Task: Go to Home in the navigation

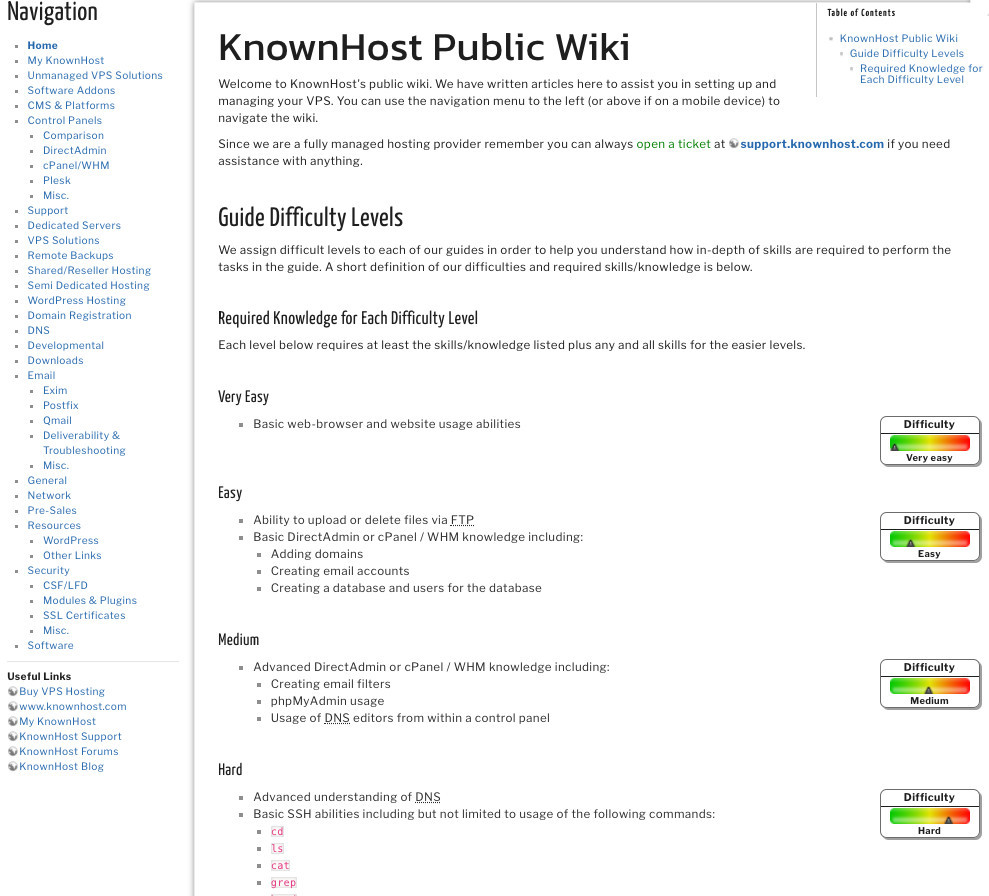Action: point(42,45)
